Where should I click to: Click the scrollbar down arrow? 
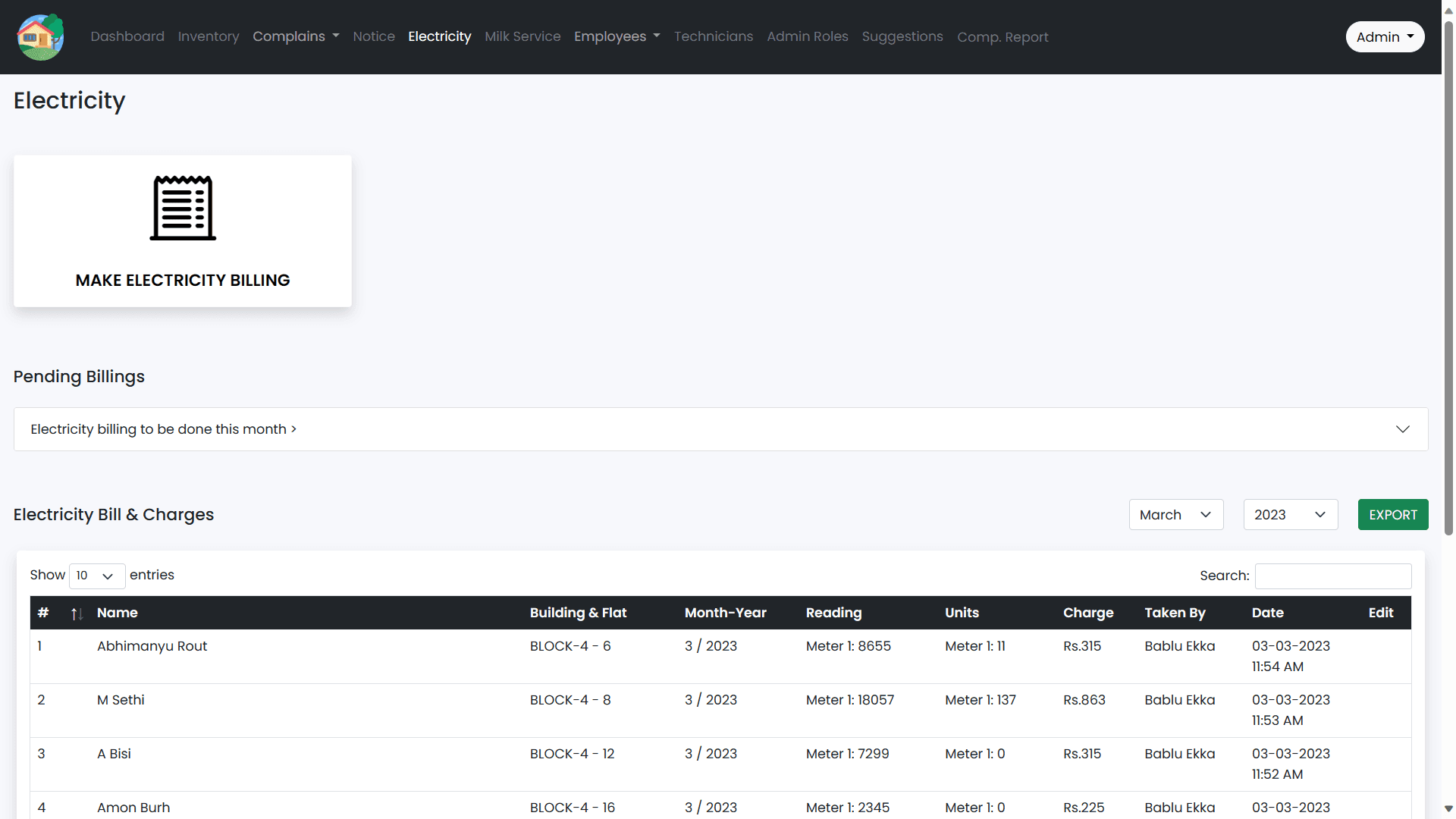(x=1448, y=810)
